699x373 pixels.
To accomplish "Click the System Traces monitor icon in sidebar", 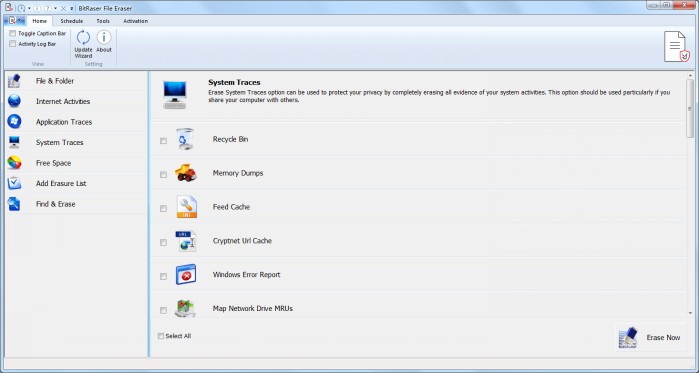I will click(x=14, y=142).
